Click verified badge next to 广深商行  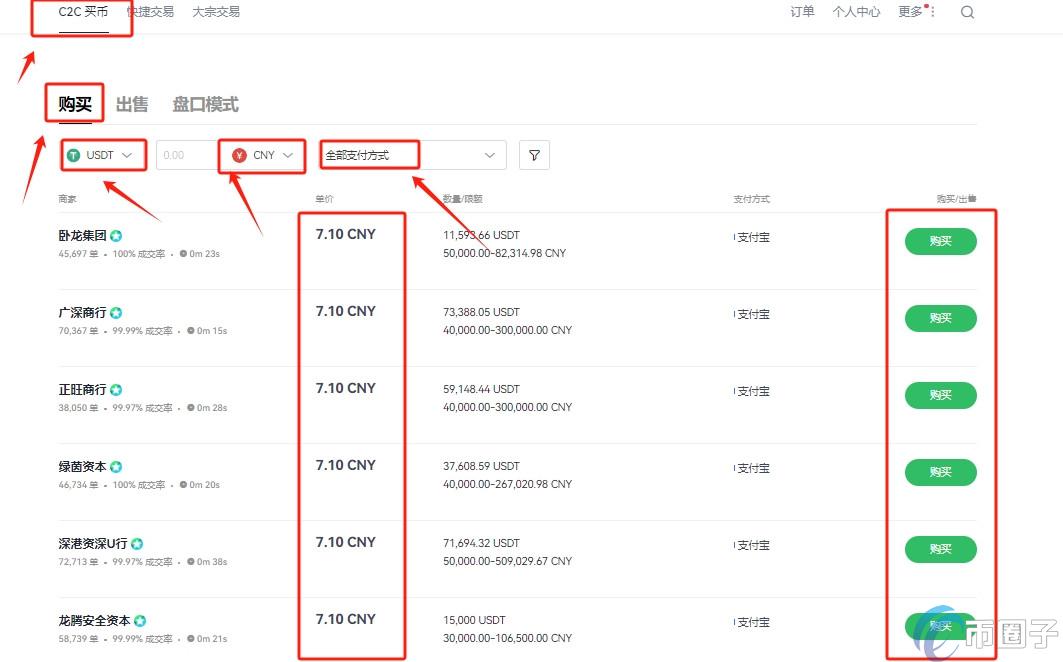[116, 313]
